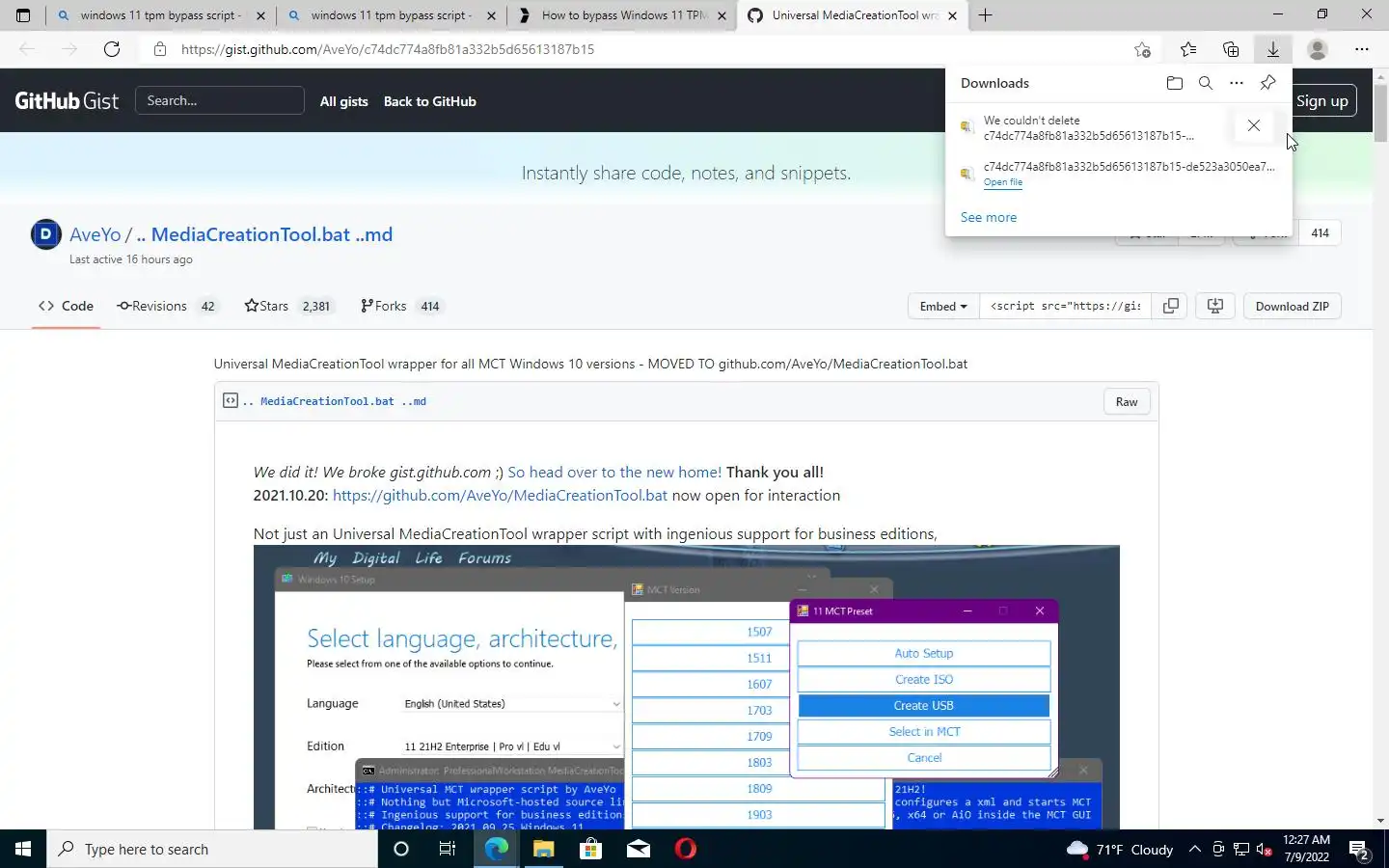This screenshot has width=1389, height=868.
Task: Click the GitHub Gist logo
Action: point(67,100)
